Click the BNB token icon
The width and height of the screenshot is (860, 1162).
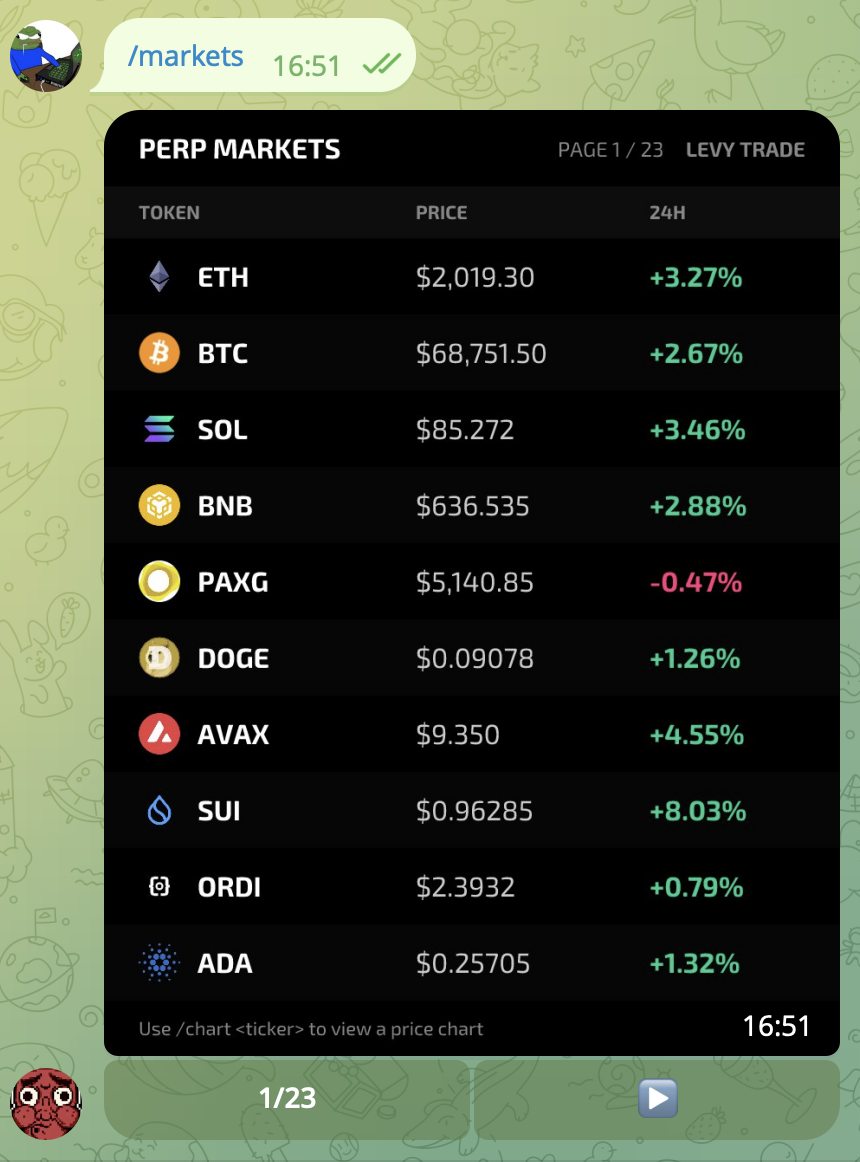point(159,506)
